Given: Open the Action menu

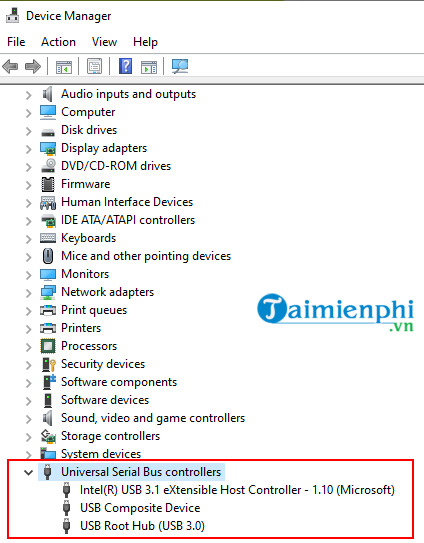Looking at the screenshot, I should coord(58,42).
